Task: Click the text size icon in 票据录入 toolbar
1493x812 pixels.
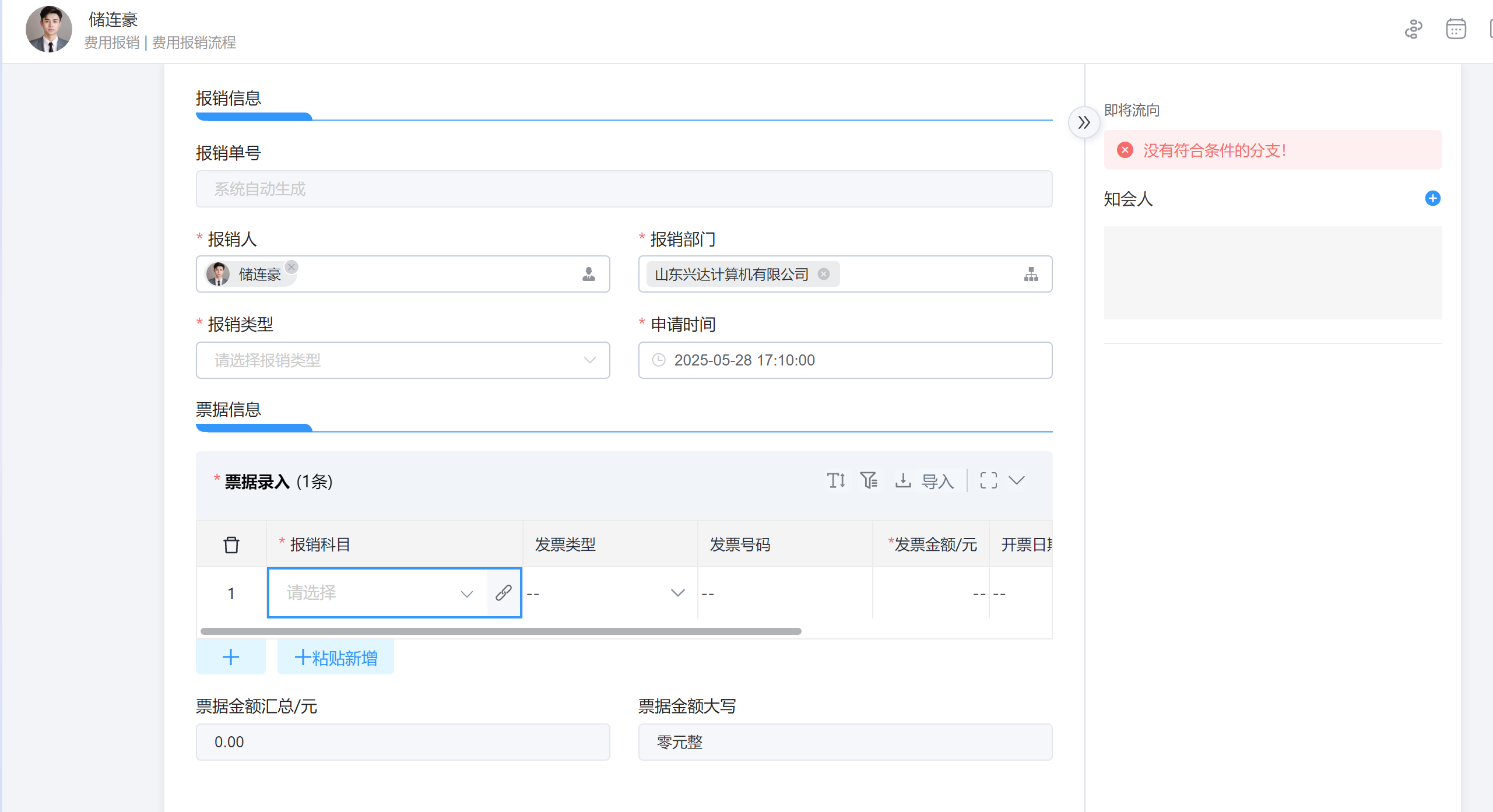Action: [836, 480]
